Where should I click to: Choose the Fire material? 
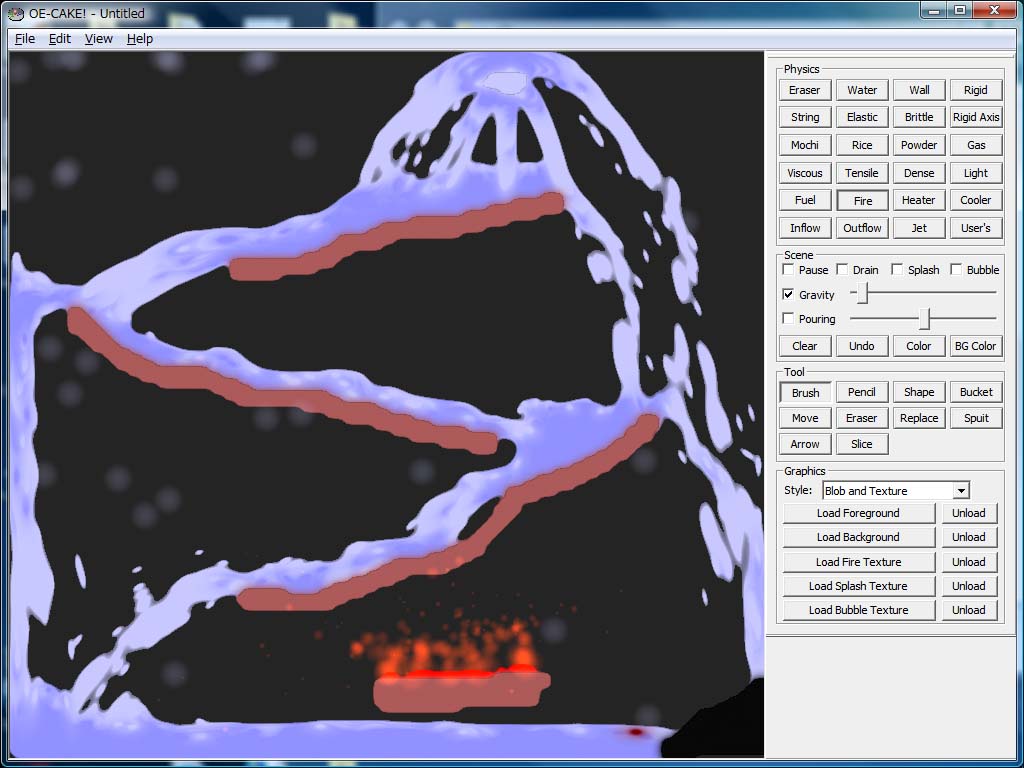click(x=862, y=200)
